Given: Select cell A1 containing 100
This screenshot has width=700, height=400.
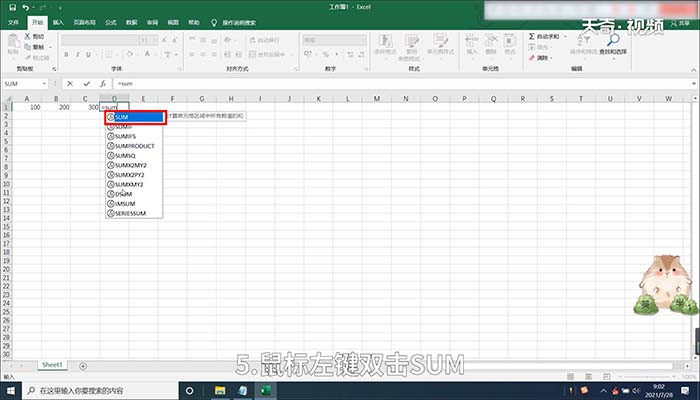Looking at the screenshot, I should (x=26, y=107).
